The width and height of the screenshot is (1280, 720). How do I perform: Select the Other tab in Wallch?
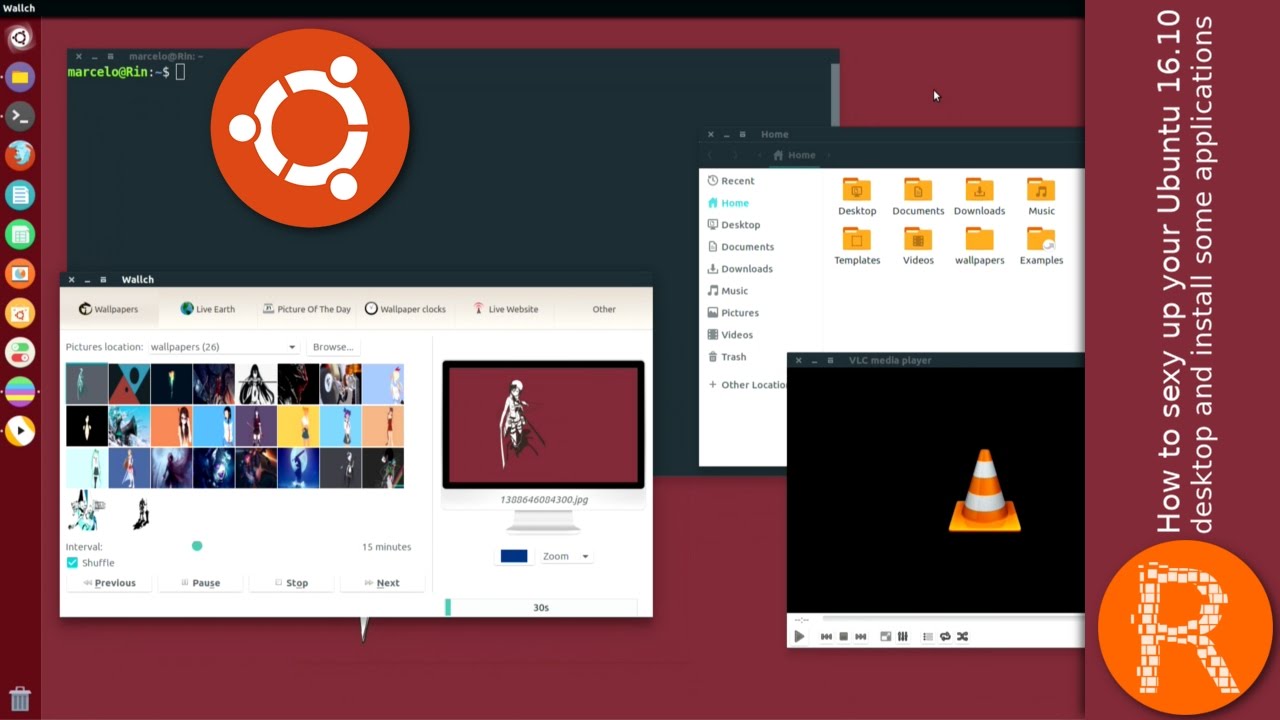click(x=604, y=309)
